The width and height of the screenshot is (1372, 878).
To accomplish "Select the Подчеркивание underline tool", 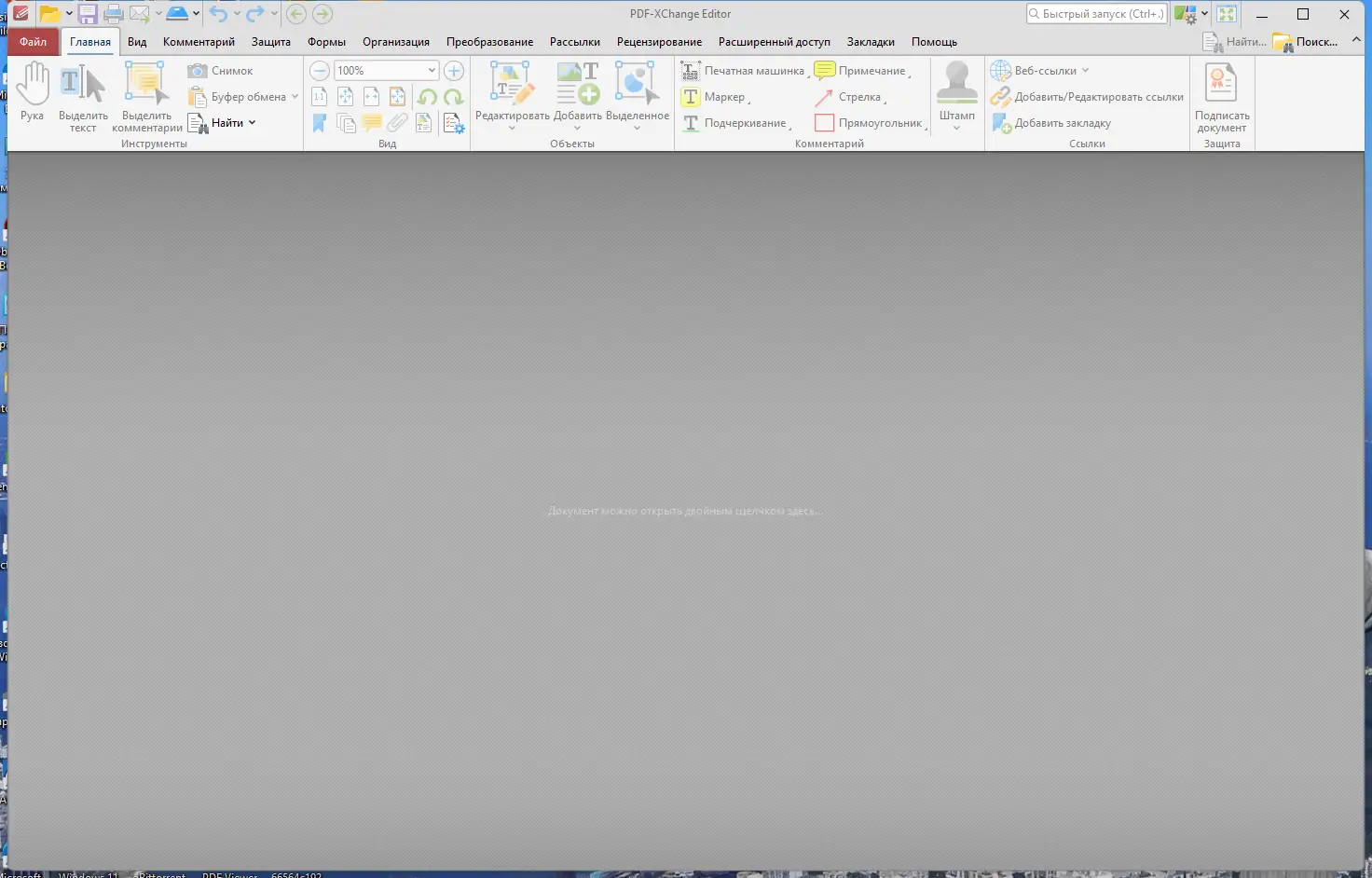I will [735, 123].
